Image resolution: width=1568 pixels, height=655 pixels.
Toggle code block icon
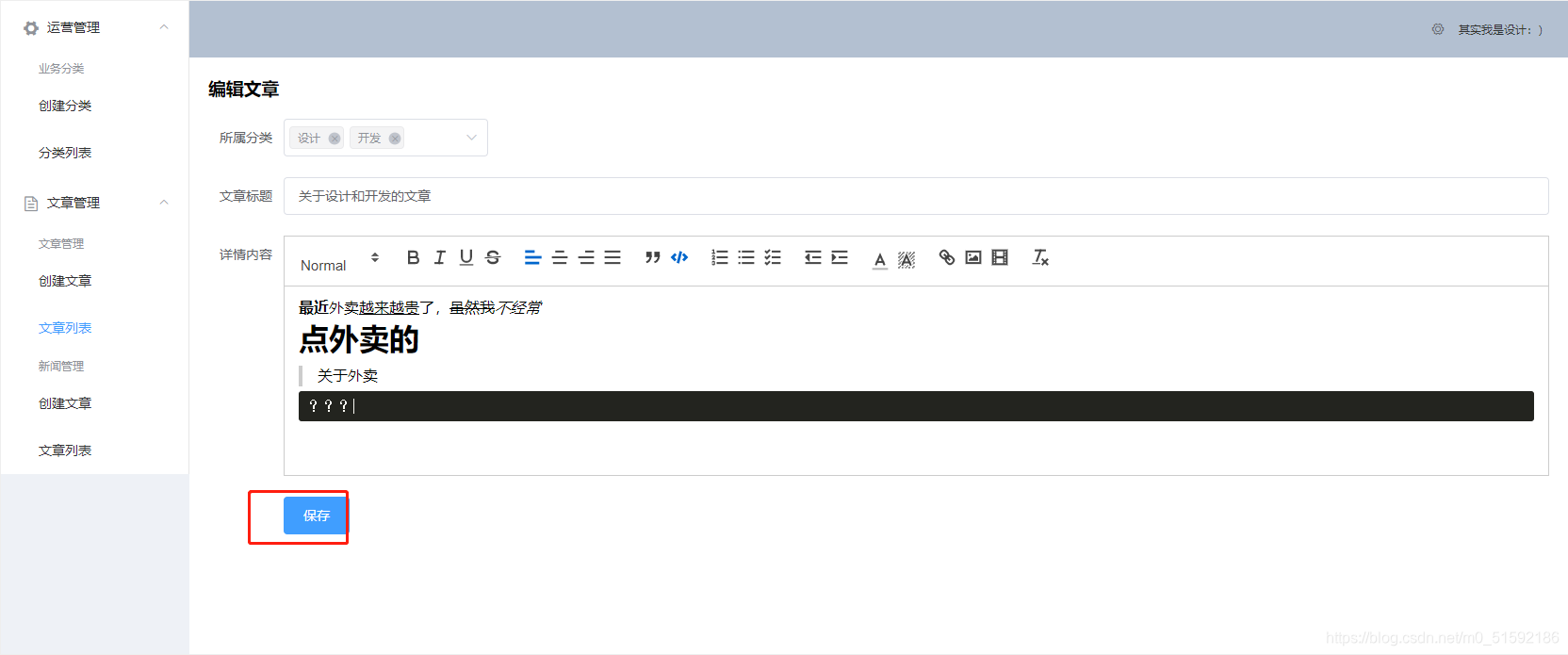point(679,257)
